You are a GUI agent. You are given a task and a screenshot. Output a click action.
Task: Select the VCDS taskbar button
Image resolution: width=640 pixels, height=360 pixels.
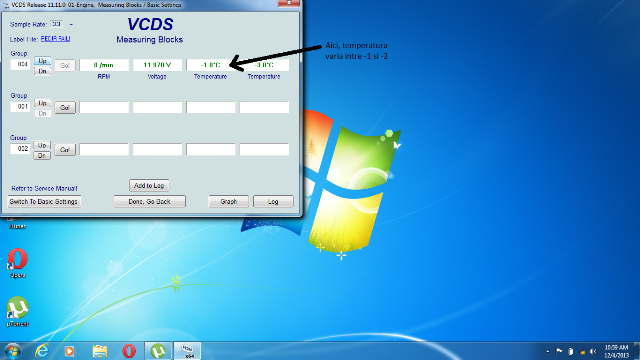click(187, 351)
